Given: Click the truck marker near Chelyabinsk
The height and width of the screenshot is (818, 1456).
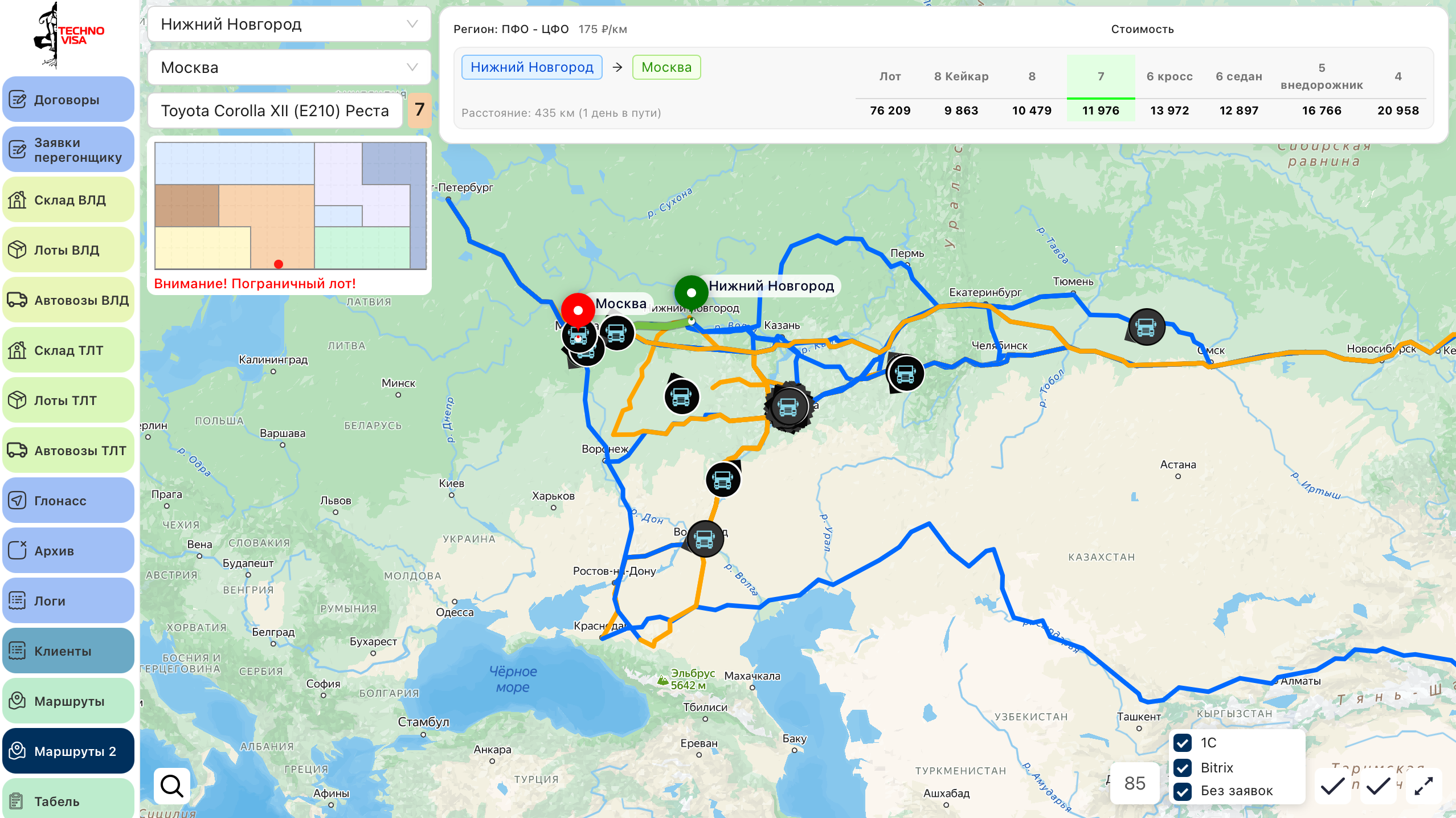Looking at the screenshot, I should click(905, 374).
